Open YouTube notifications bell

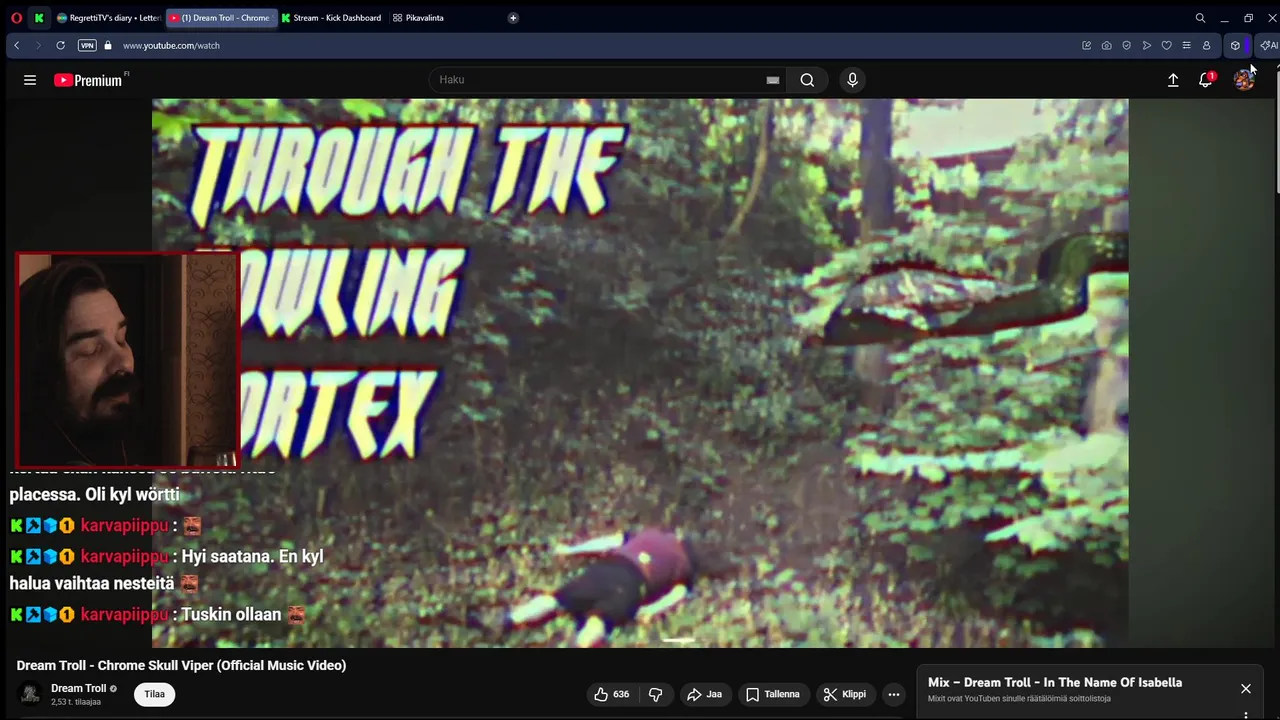pyautogui.click(x=1206, y=80)
